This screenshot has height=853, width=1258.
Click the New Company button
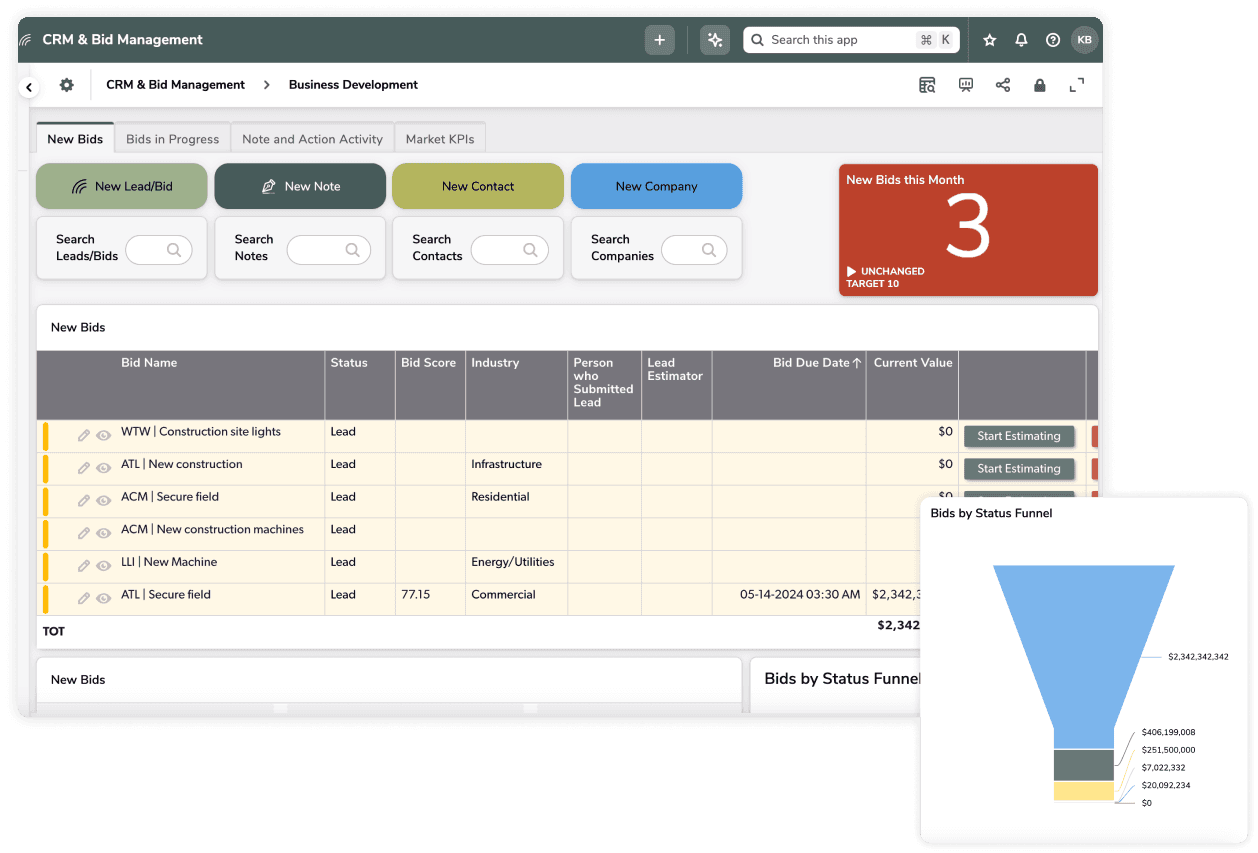656,186
